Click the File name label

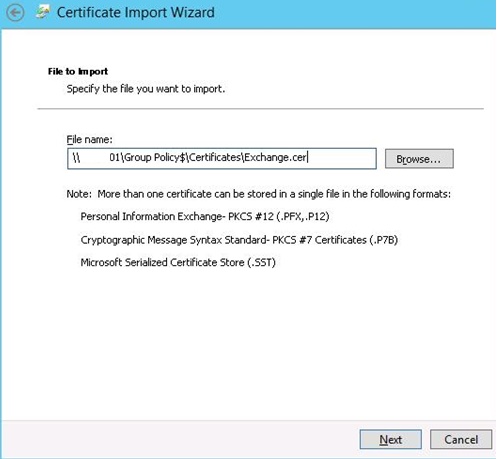(89, 139)
